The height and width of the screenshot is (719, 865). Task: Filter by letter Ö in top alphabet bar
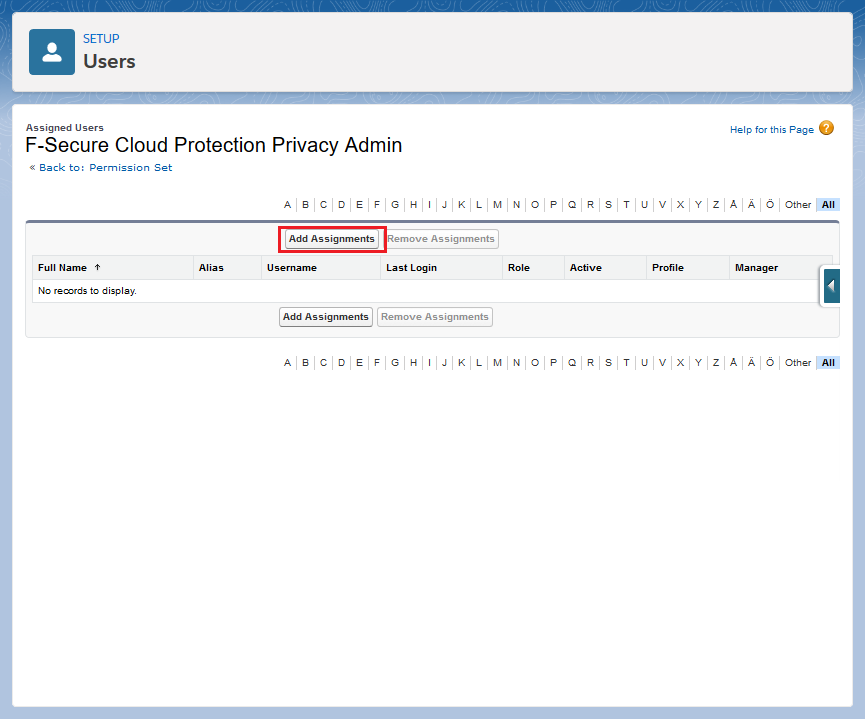click(770, 205)
